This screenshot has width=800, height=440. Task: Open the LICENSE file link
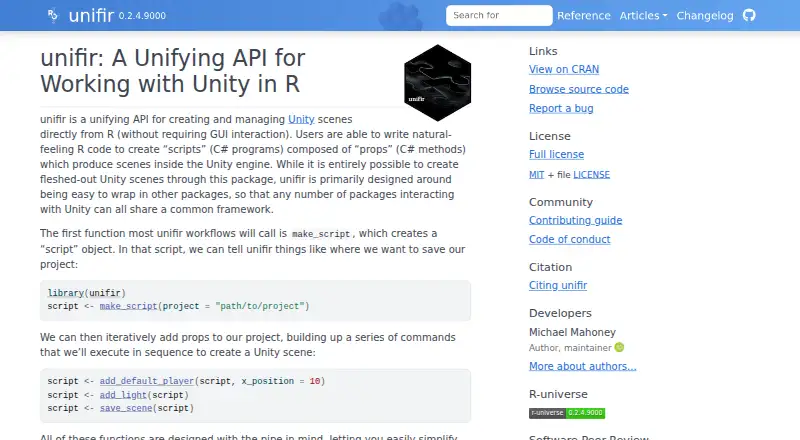(591, 175)
